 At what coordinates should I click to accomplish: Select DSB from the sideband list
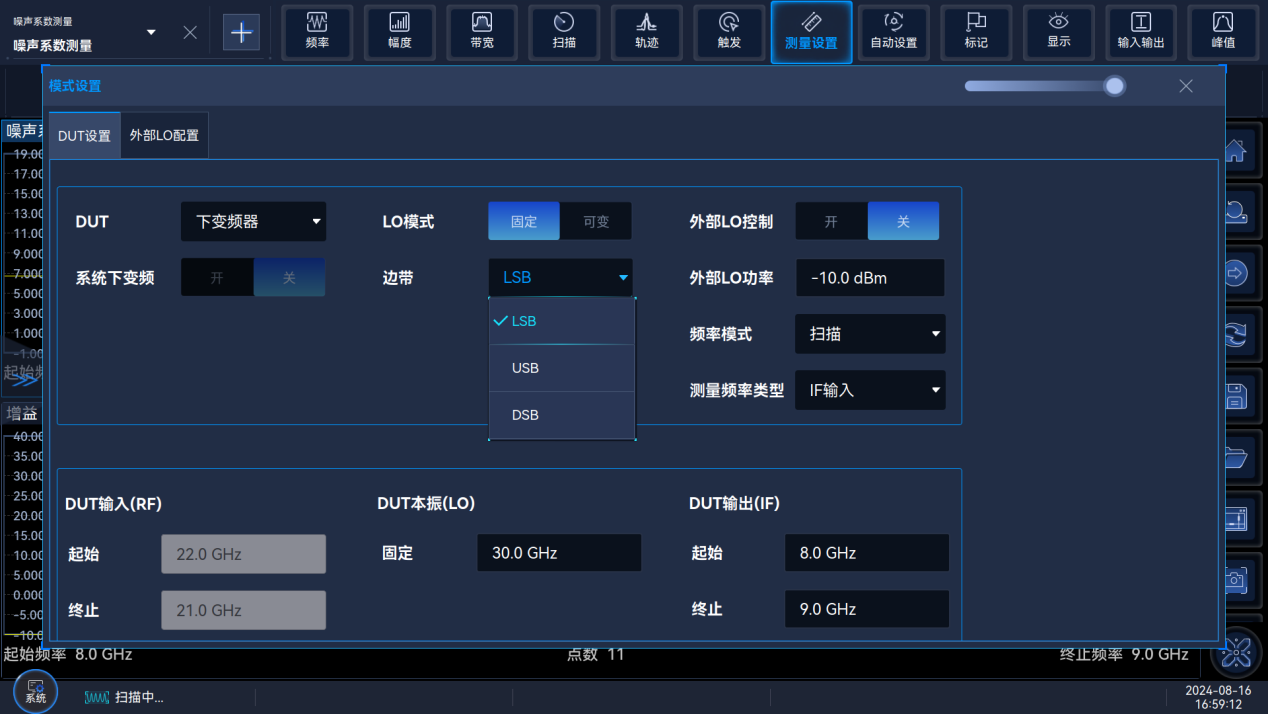click(x=524, y=414)
